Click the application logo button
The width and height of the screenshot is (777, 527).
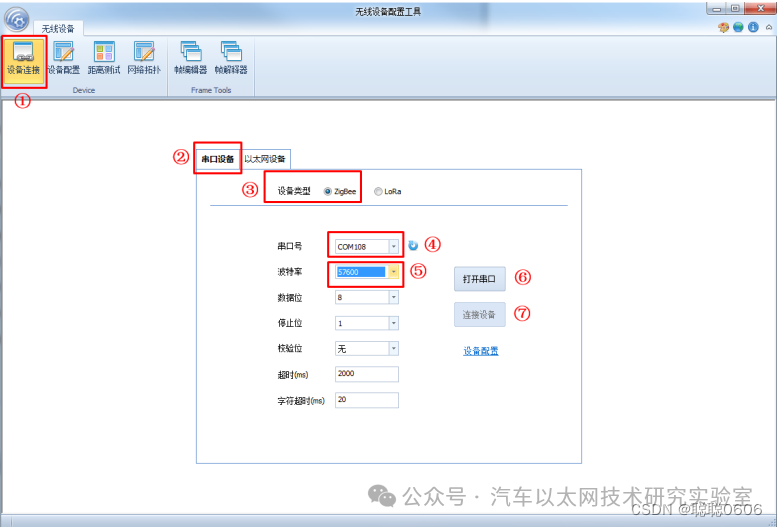point(16,19)
